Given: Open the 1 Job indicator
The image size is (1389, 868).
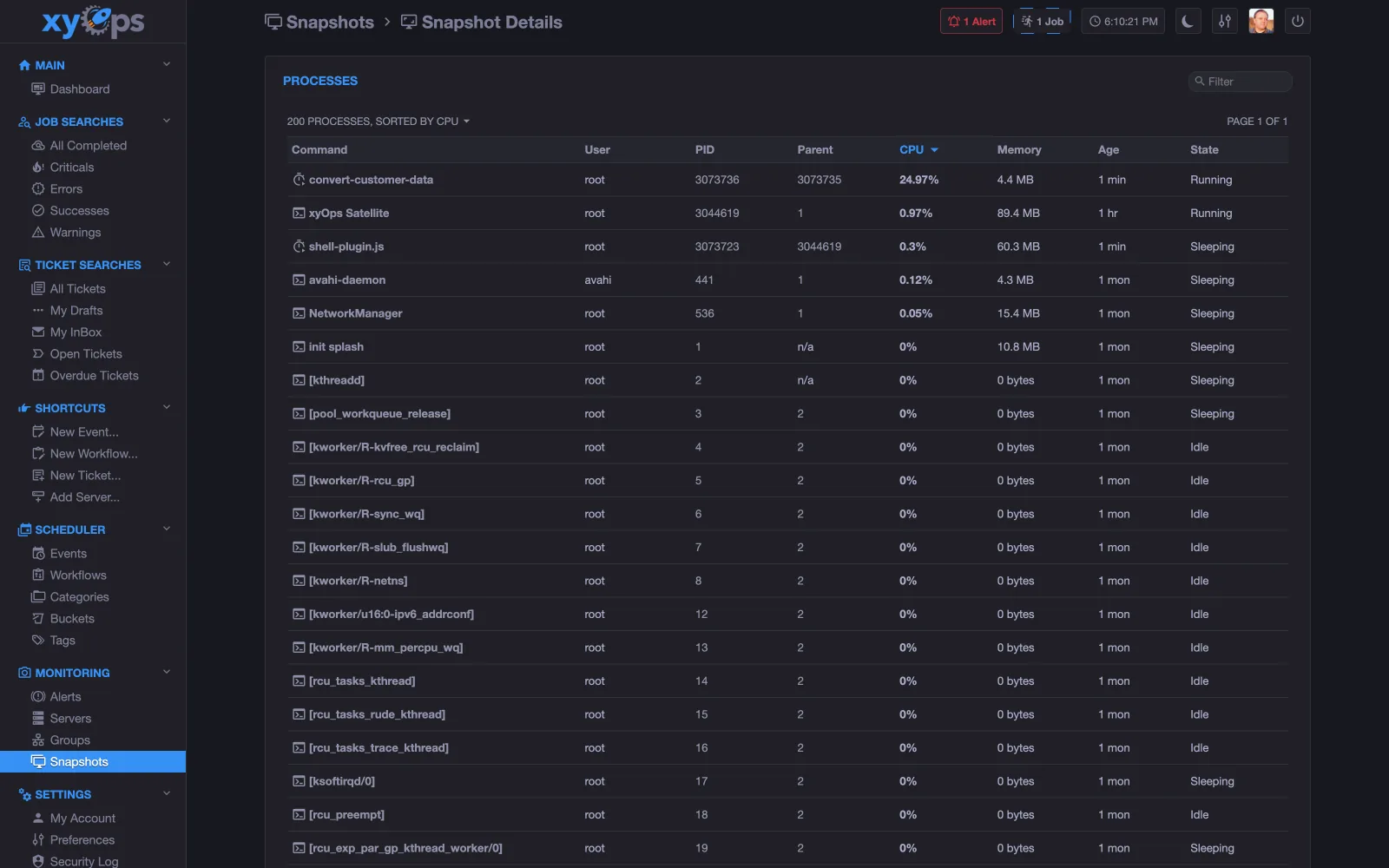Looking at the screenshot, I should coord(1043,22).
